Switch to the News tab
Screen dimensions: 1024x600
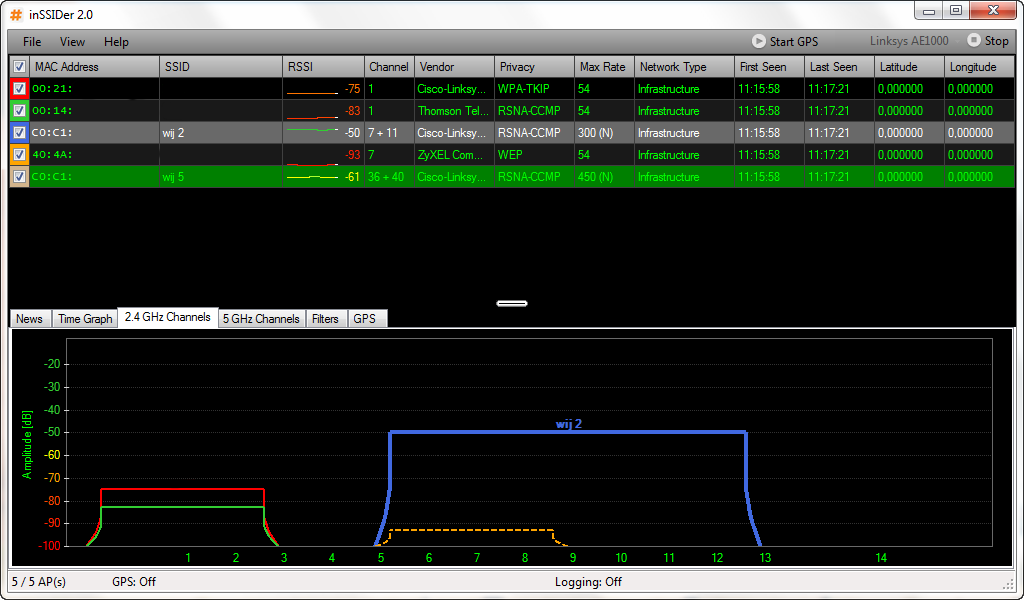29,319
